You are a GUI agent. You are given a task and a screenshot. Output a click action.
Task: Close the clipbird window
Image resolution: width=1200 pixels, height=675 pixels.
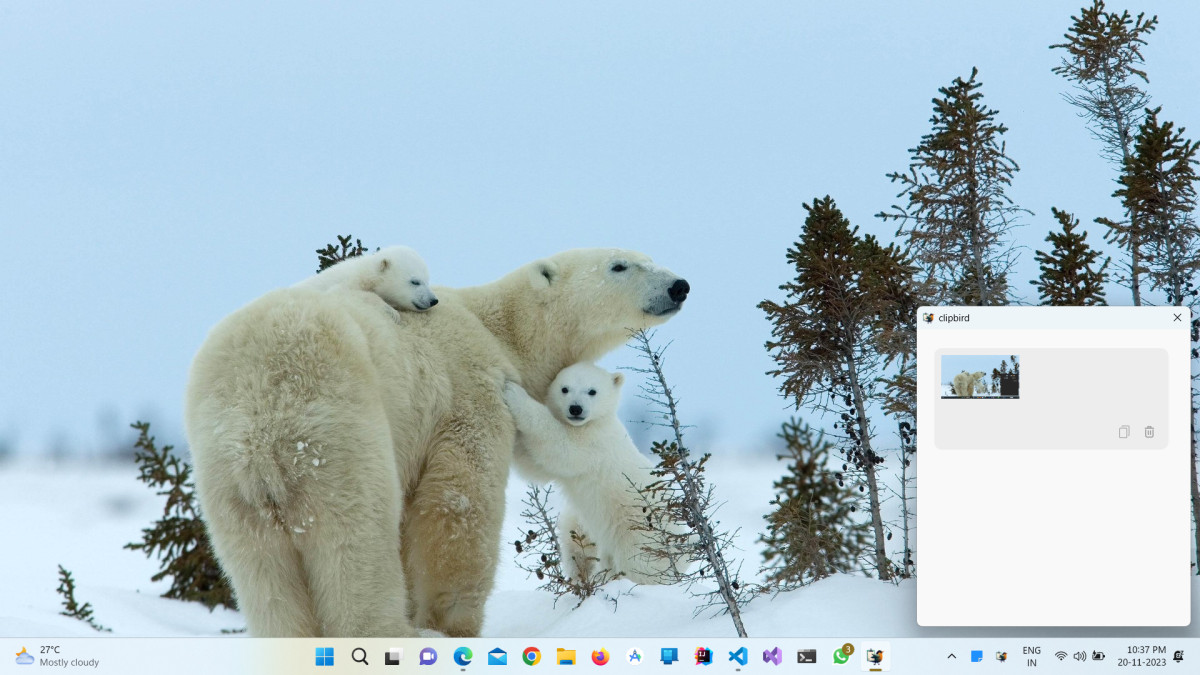(1177, 318)
